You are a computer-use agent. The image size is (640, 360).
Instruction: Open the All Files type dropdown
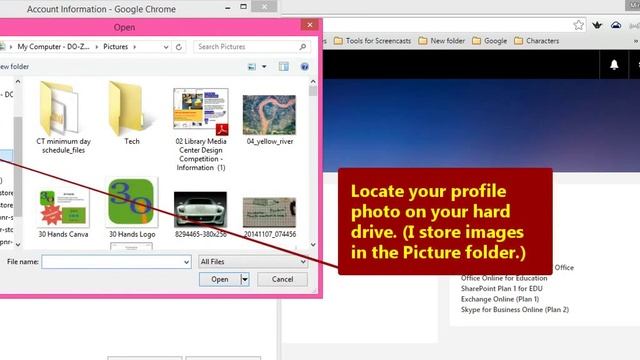pos(253,262)
